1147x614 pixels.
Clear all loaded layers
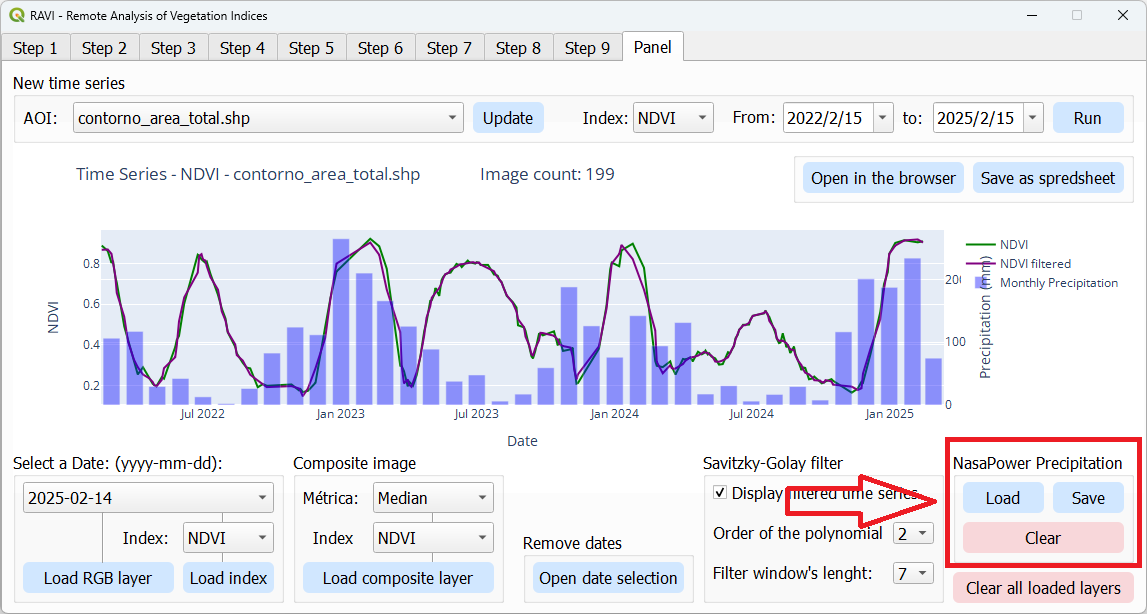(x=1042, y=588)
